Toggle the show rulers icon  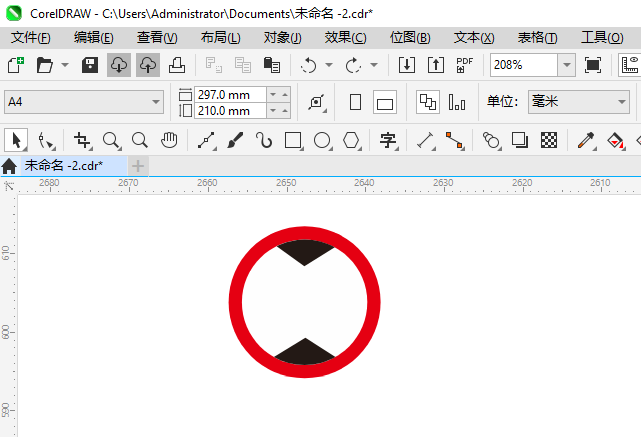[630, 65]
